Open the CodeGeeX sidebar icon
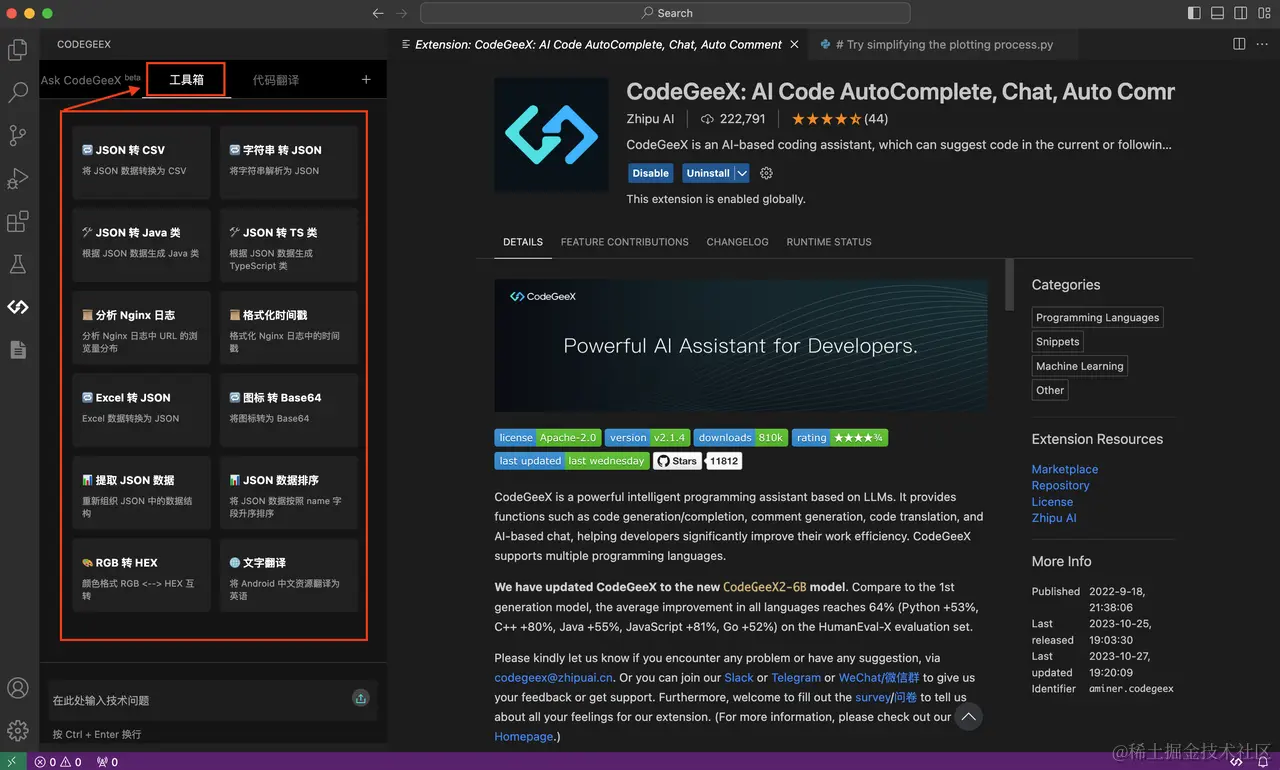 [18, 307]
